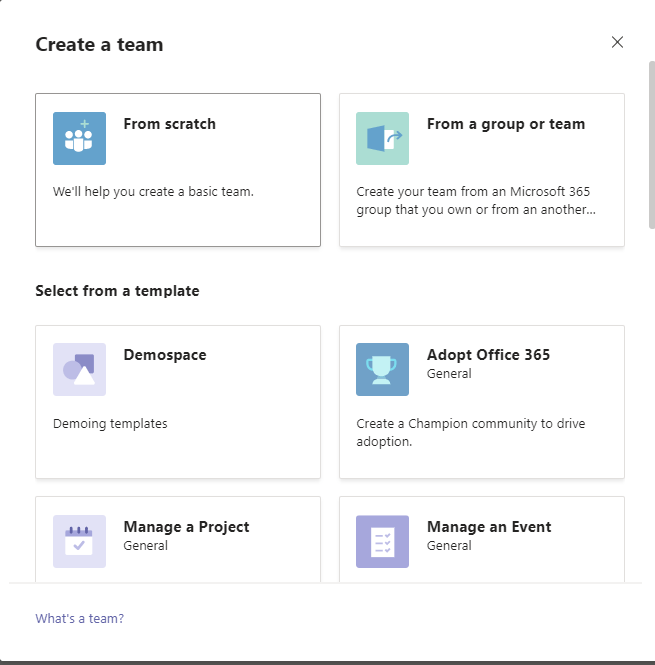Open the What's a team? link
655x665 pixels.
pyautogui.click(x=80, y=618)
